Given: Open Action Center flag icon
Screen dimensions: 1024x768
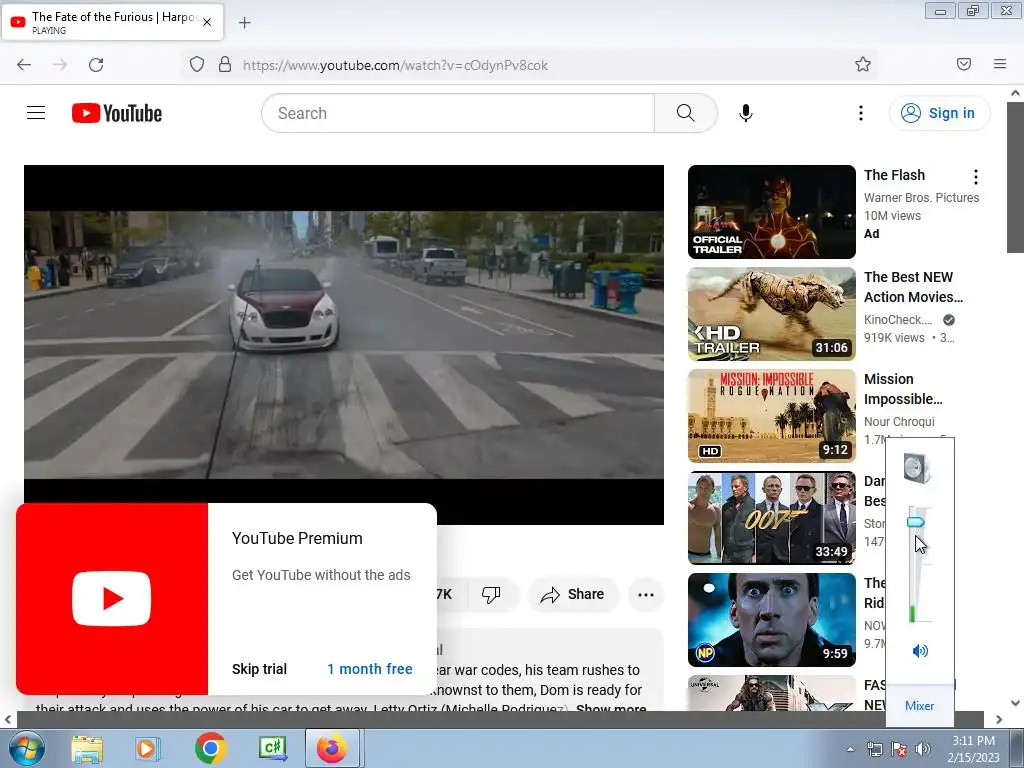Looking at the screenshot, I should tap(899, 749).
